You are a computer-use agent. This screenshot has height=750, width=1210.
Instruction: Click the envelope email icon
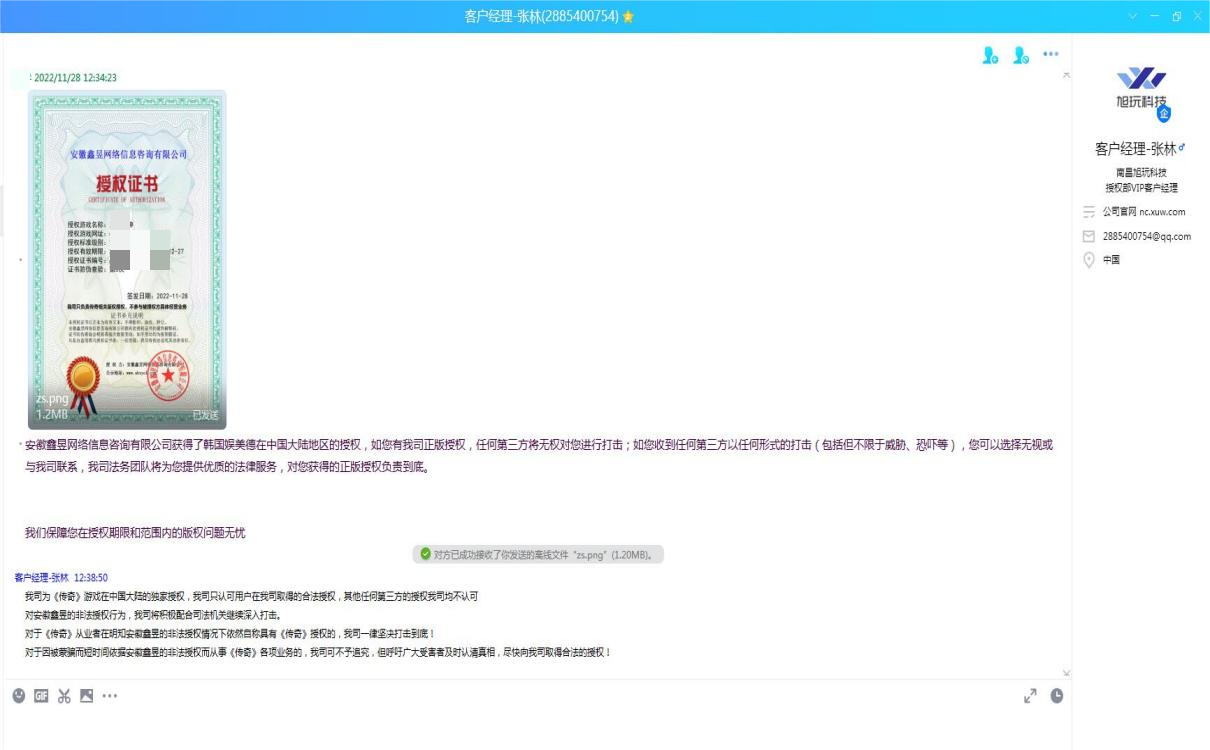point(1089,236)
